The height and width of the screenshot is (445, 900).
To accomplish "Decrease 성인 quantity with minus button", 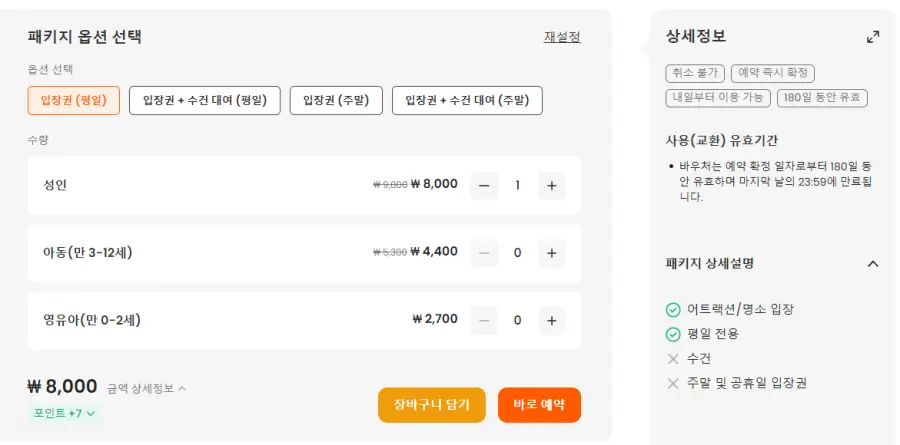I will [x=484, y=185].
